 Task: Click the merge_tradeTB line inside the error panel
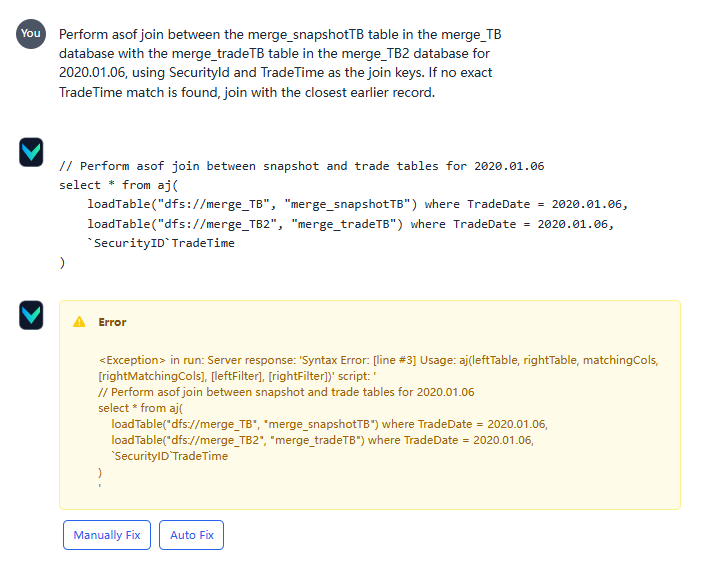pos(322,440)
